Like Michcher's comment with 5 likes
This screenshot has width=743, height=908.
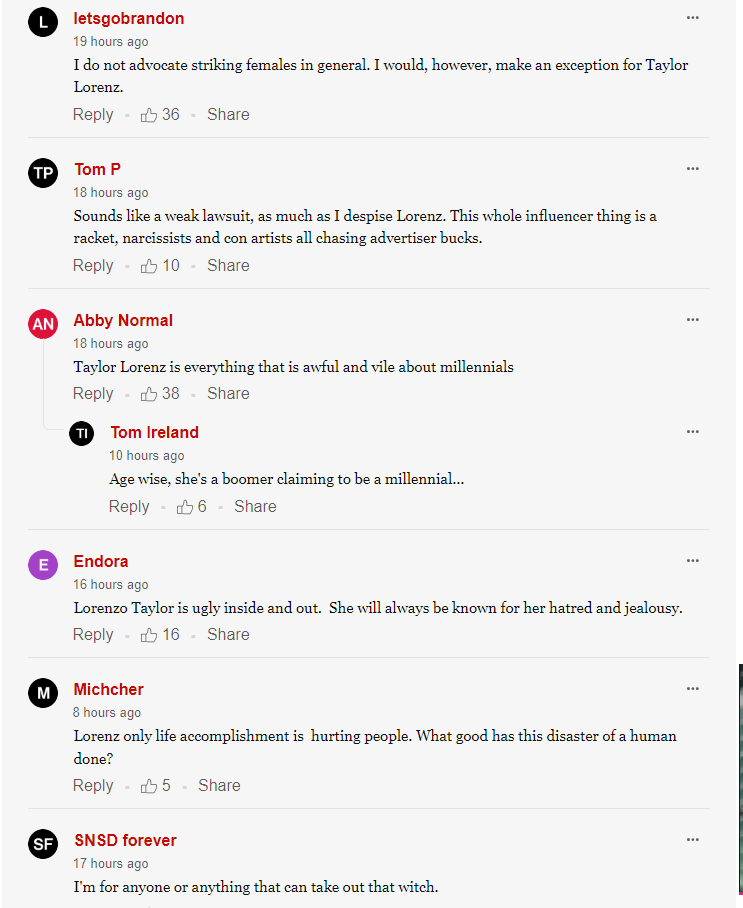click(149, 786)
